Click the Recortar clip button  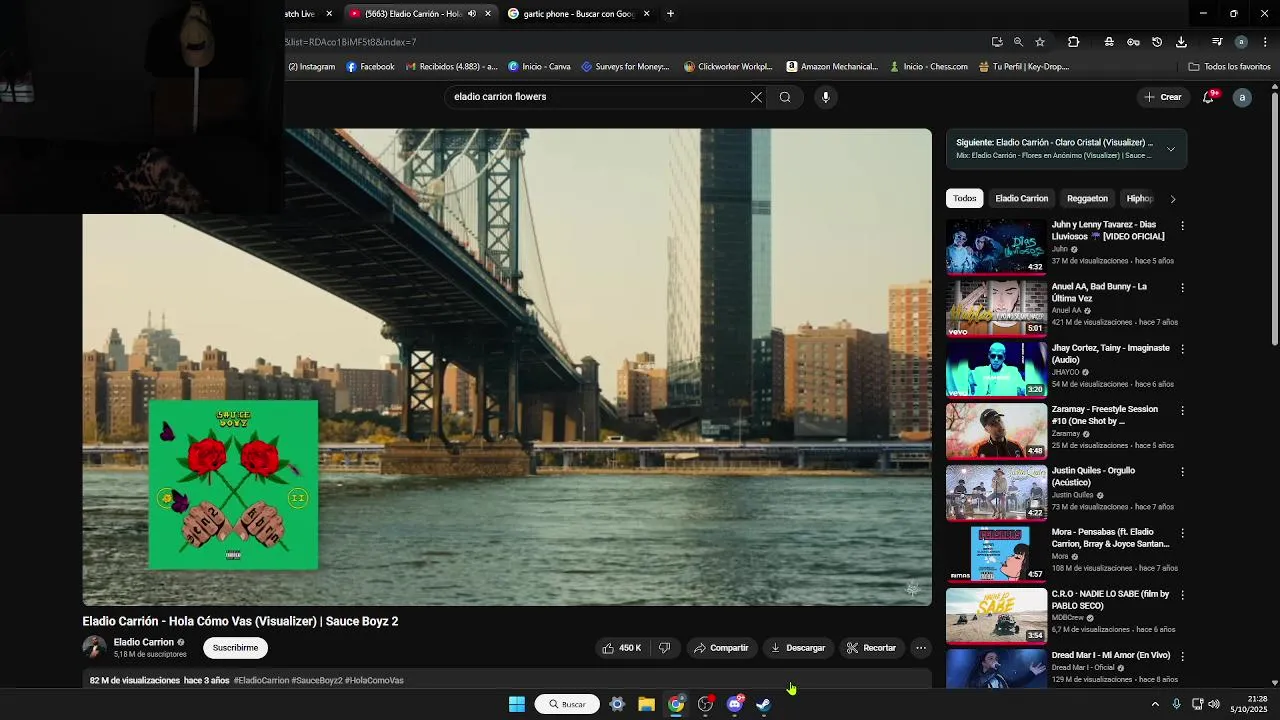click(x=871, y=648)
